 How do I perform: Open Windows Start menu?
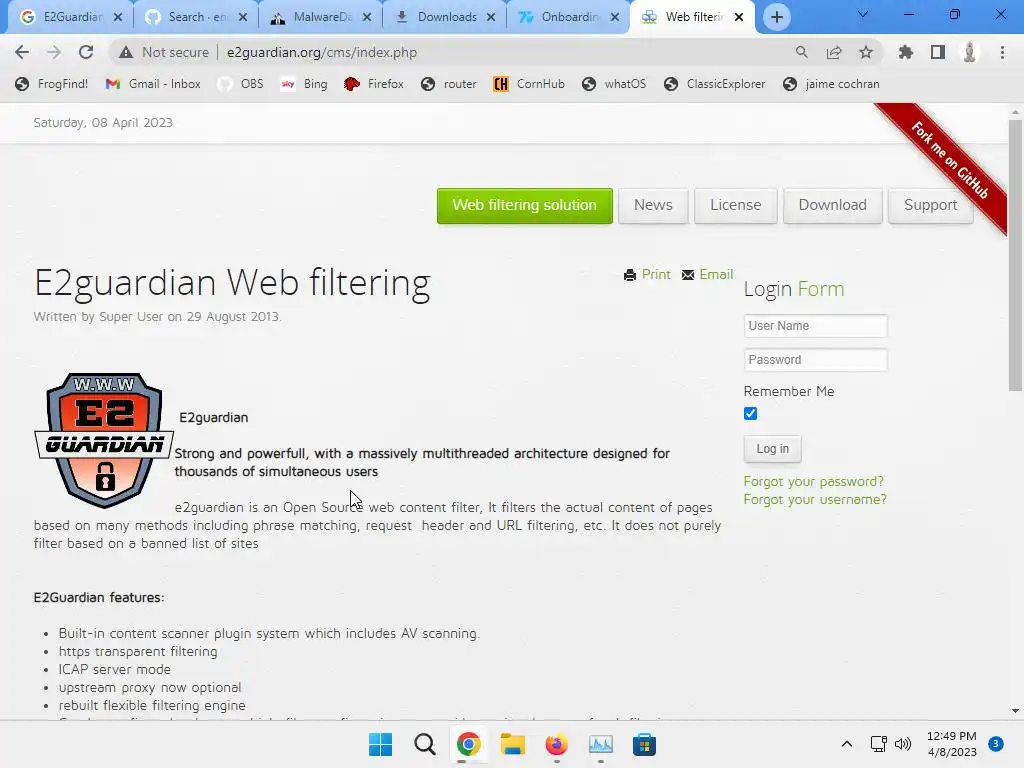point(381,744)
